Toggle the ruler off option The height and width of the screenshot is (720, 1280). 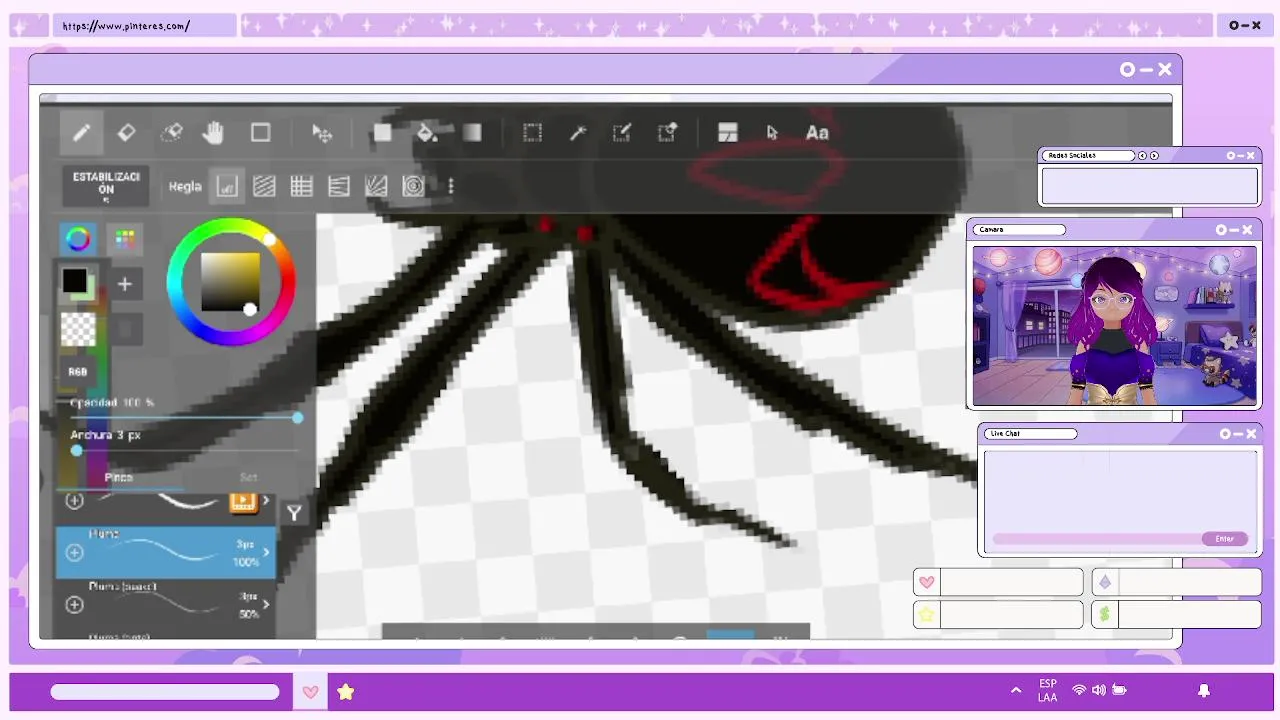point(227,186)
